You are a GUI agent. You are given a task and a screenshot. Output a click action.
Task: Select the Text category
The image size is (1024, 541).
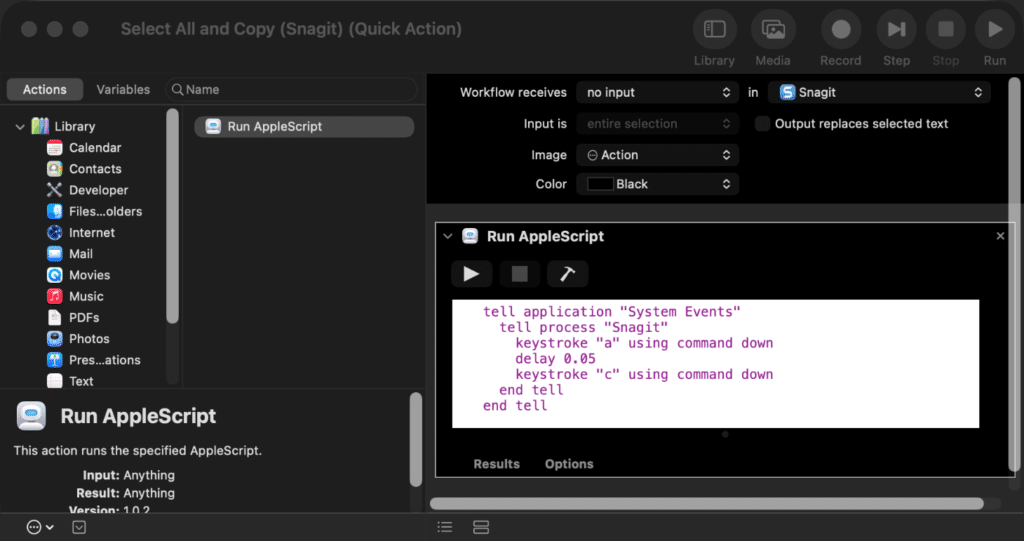pyautogui.click(x=81, y=381)
